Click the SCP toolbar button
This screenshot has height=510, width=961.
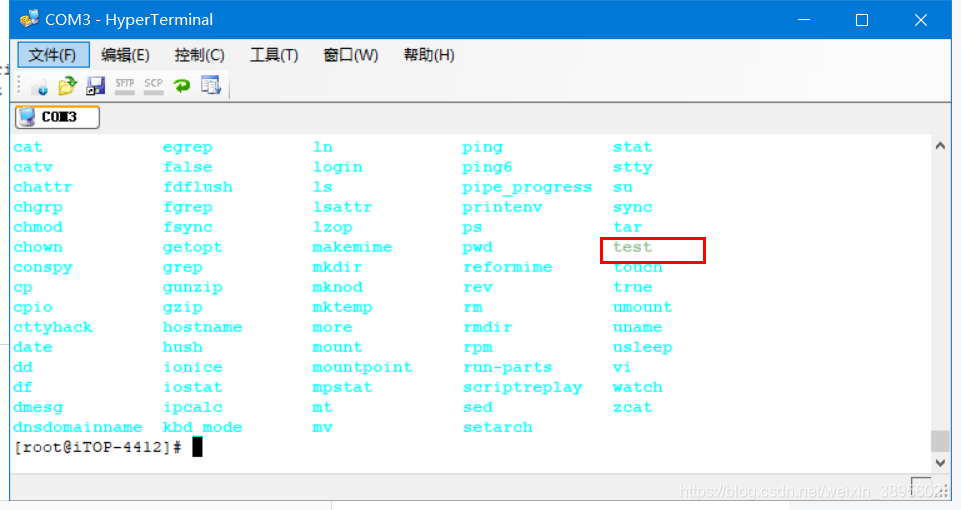pos(153,86)
